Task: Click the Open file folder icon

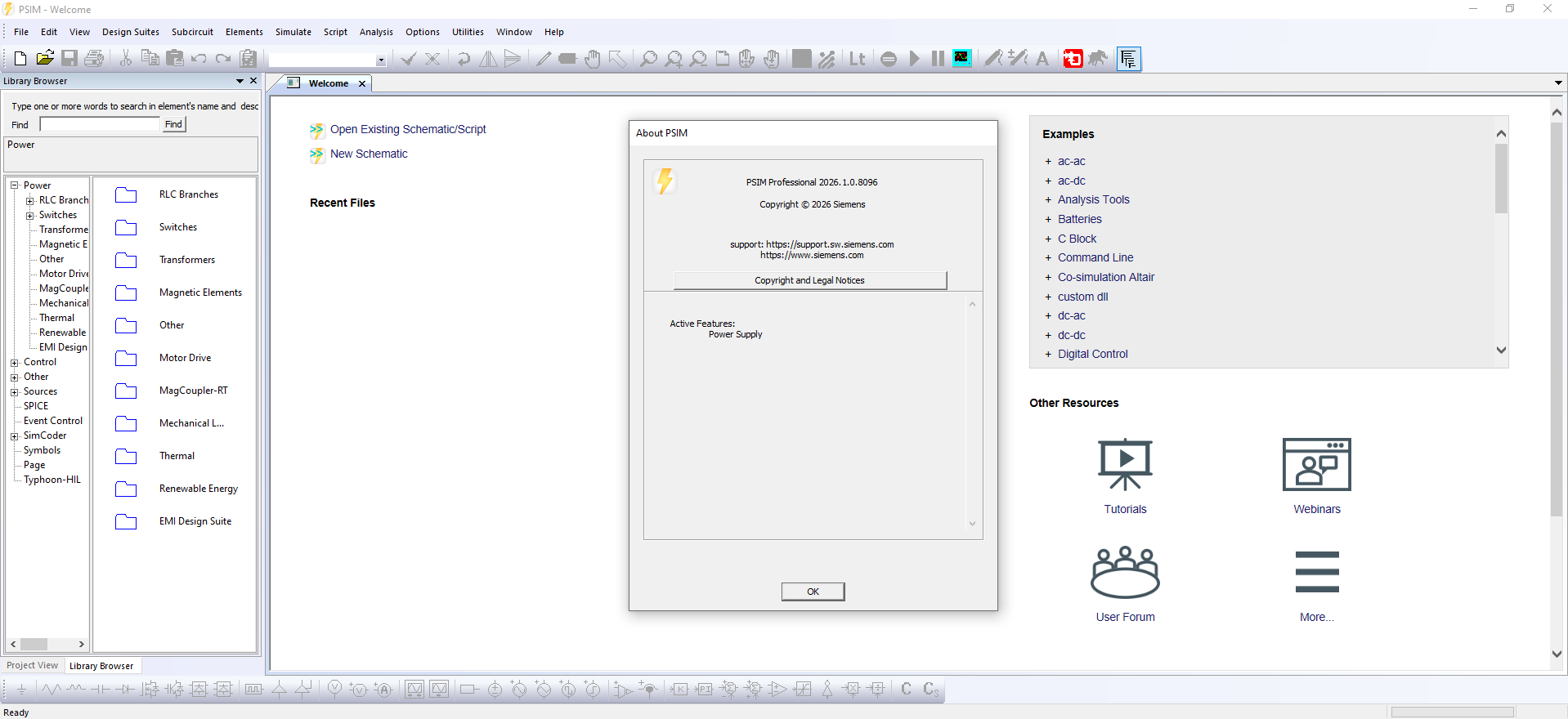Action: pyautogui.click(x=45, y=58)
